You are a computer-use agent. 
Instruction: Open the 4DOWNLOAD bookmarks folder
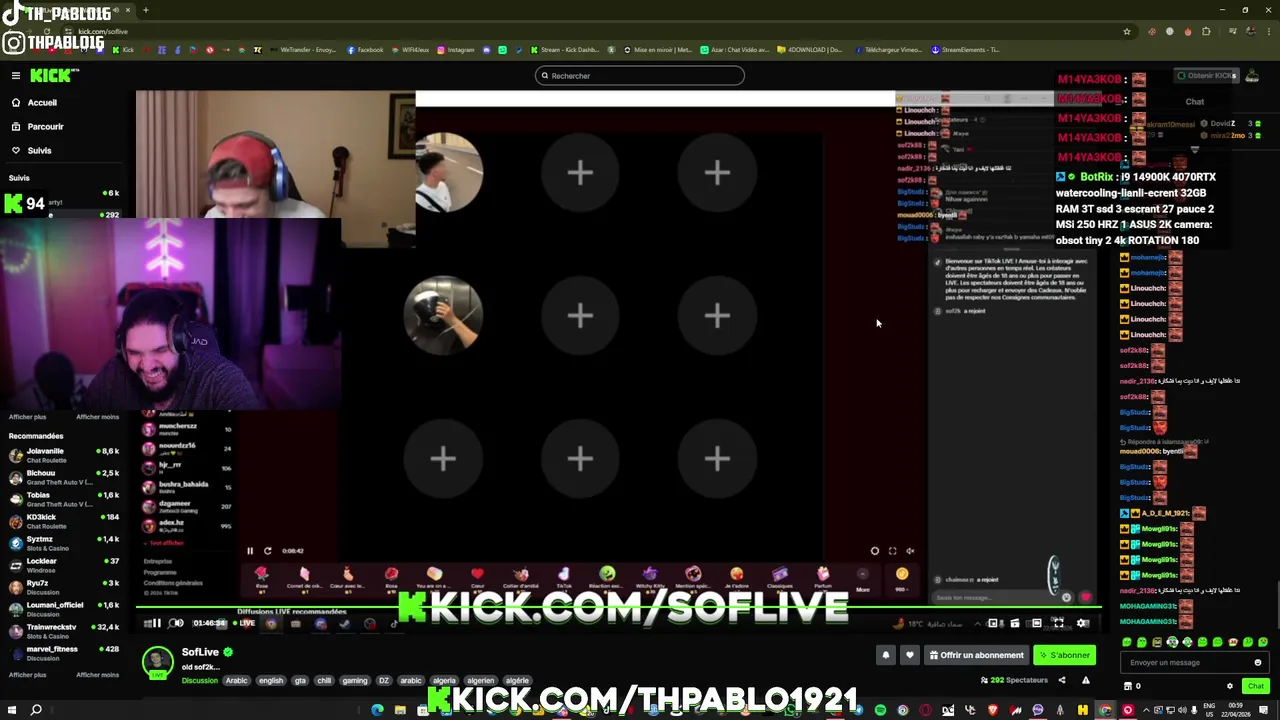(x=810, y=50)
